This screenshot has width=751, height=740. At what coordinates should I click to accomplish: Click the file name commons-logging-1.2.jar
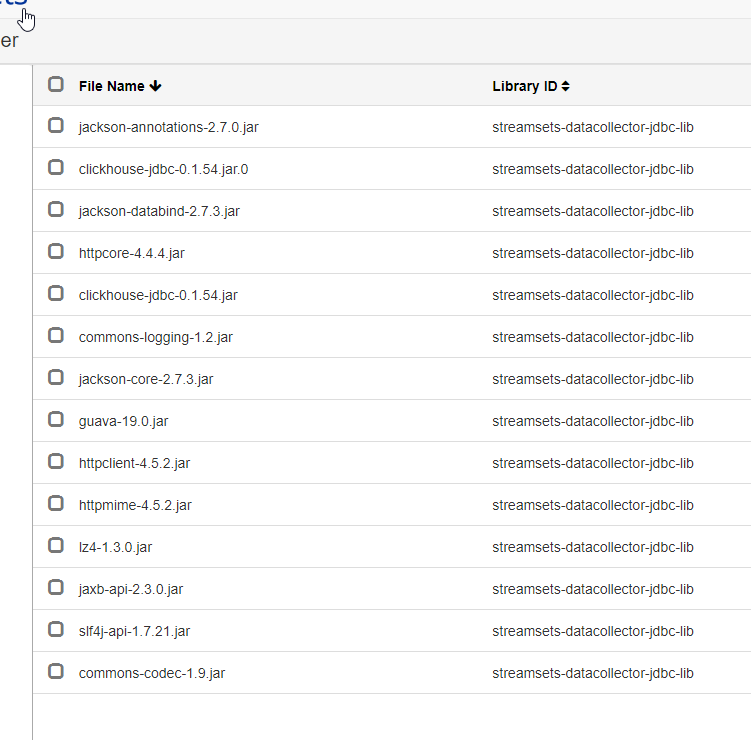(x=156, y=338)
